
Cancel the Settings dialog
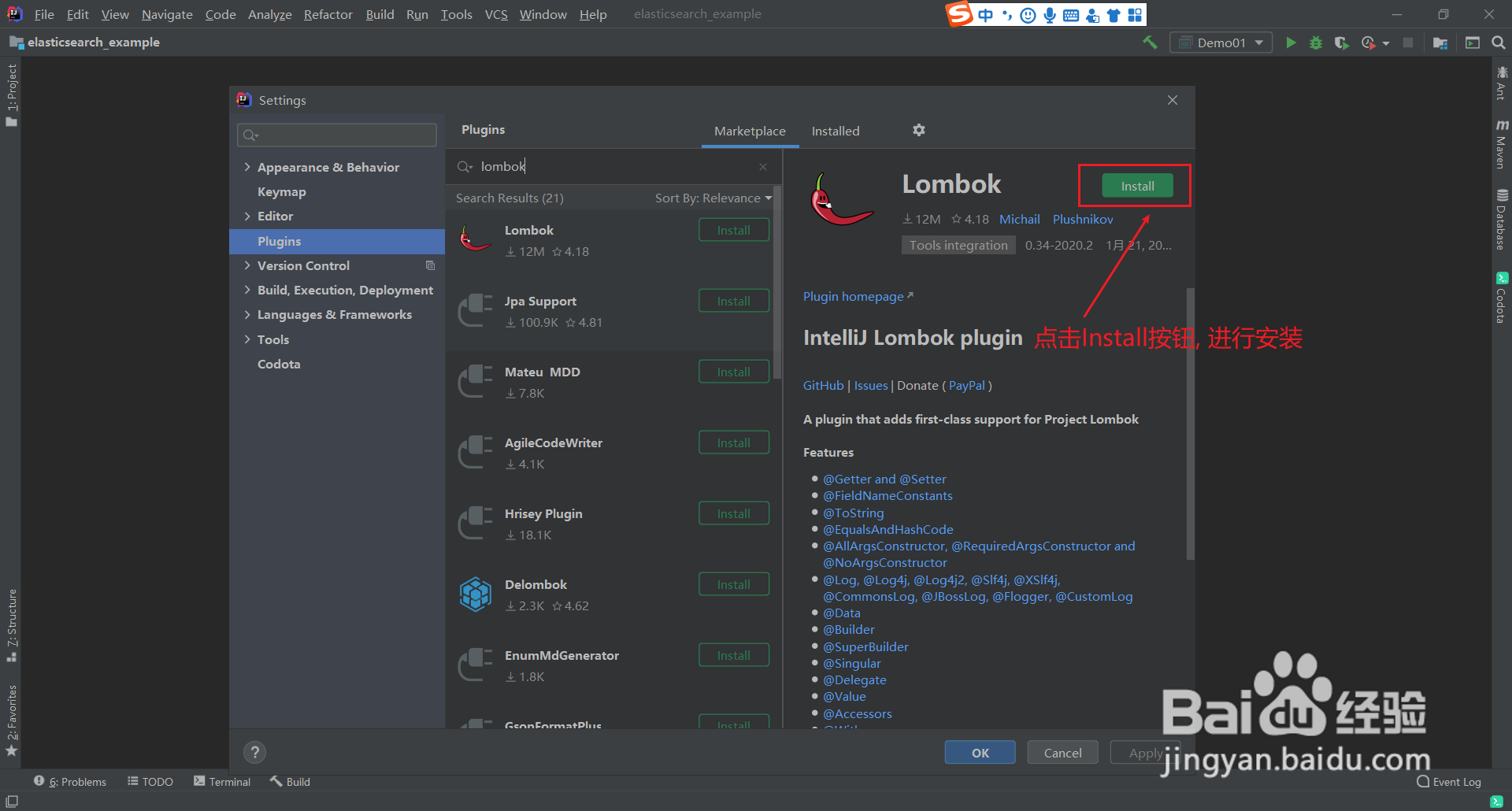tap(1062, 752)
